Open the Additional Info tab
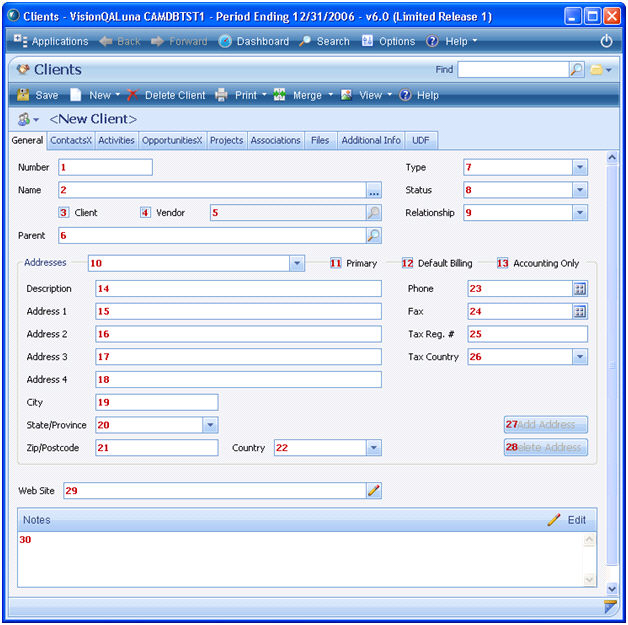628x625 pixels. 370,140
